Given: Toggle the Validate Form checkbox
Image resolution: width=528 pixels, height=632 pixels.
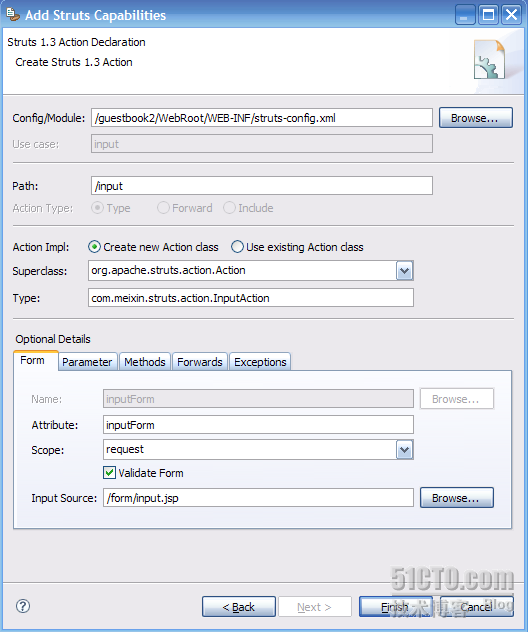Looking at the screenshot, I should pyautogui.click(x=109, y=472).
